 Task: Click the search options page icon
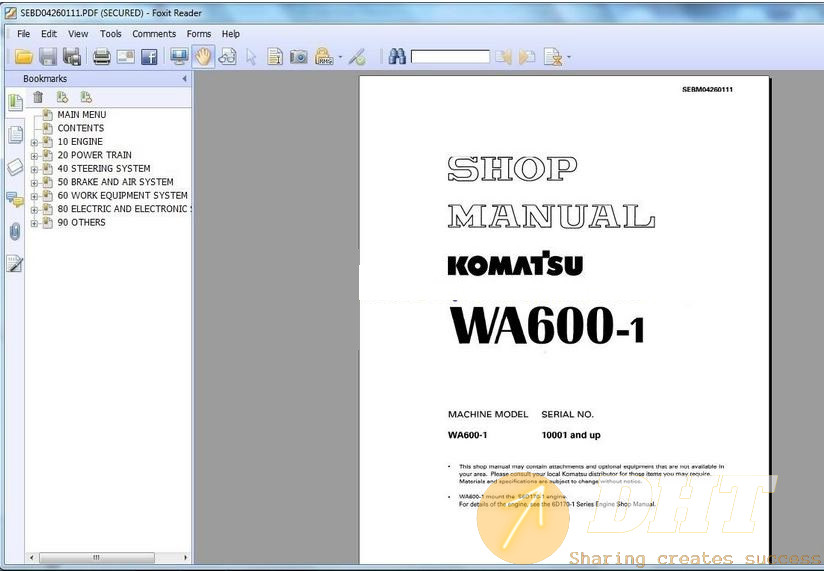point(553,57)
